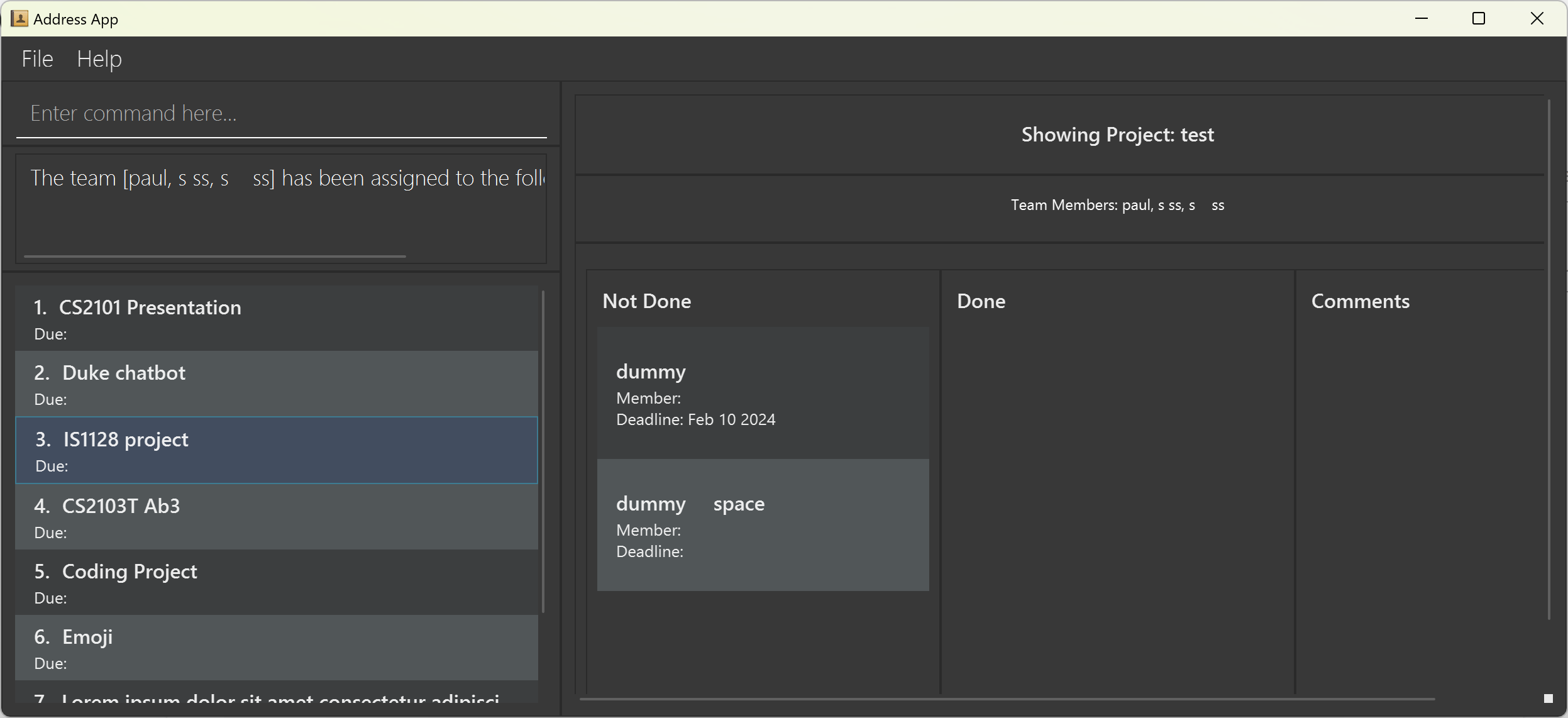Select IS1128 project list entry
This screenshot has width=1568, height=718.
(277, 450)
